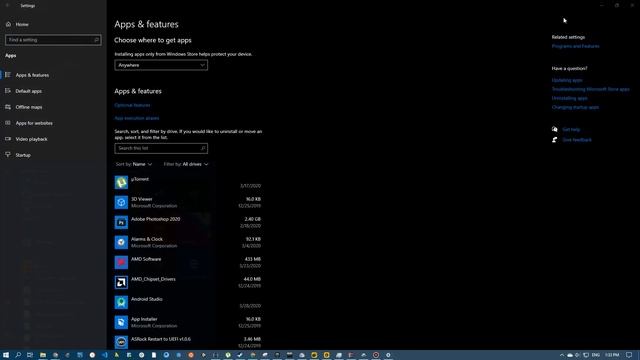The width and height of the screenshot is (640, 360).
Task: Click the Get help link
Action: point(571,129)
